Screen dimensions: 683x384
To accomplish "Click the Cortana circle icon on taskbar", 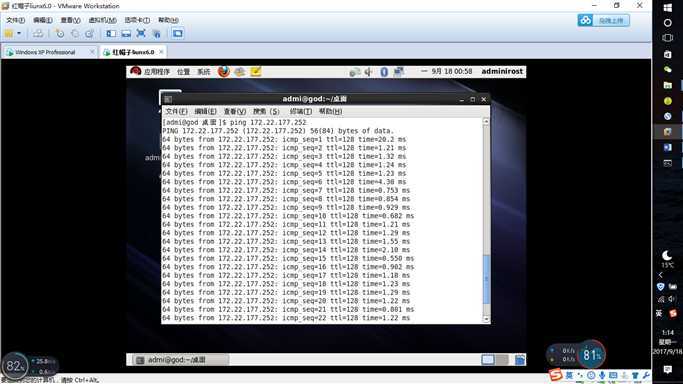I will click(x=667, y=23).
